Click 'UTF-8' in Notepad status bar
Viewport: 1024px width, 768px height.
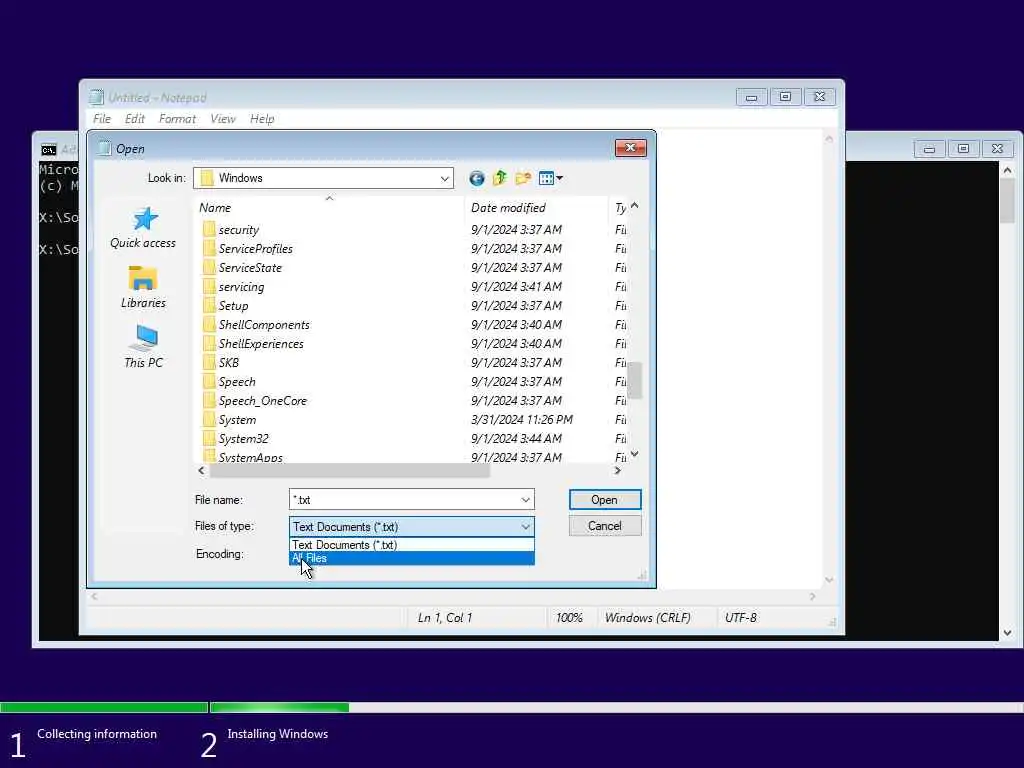tap(741, 618)
